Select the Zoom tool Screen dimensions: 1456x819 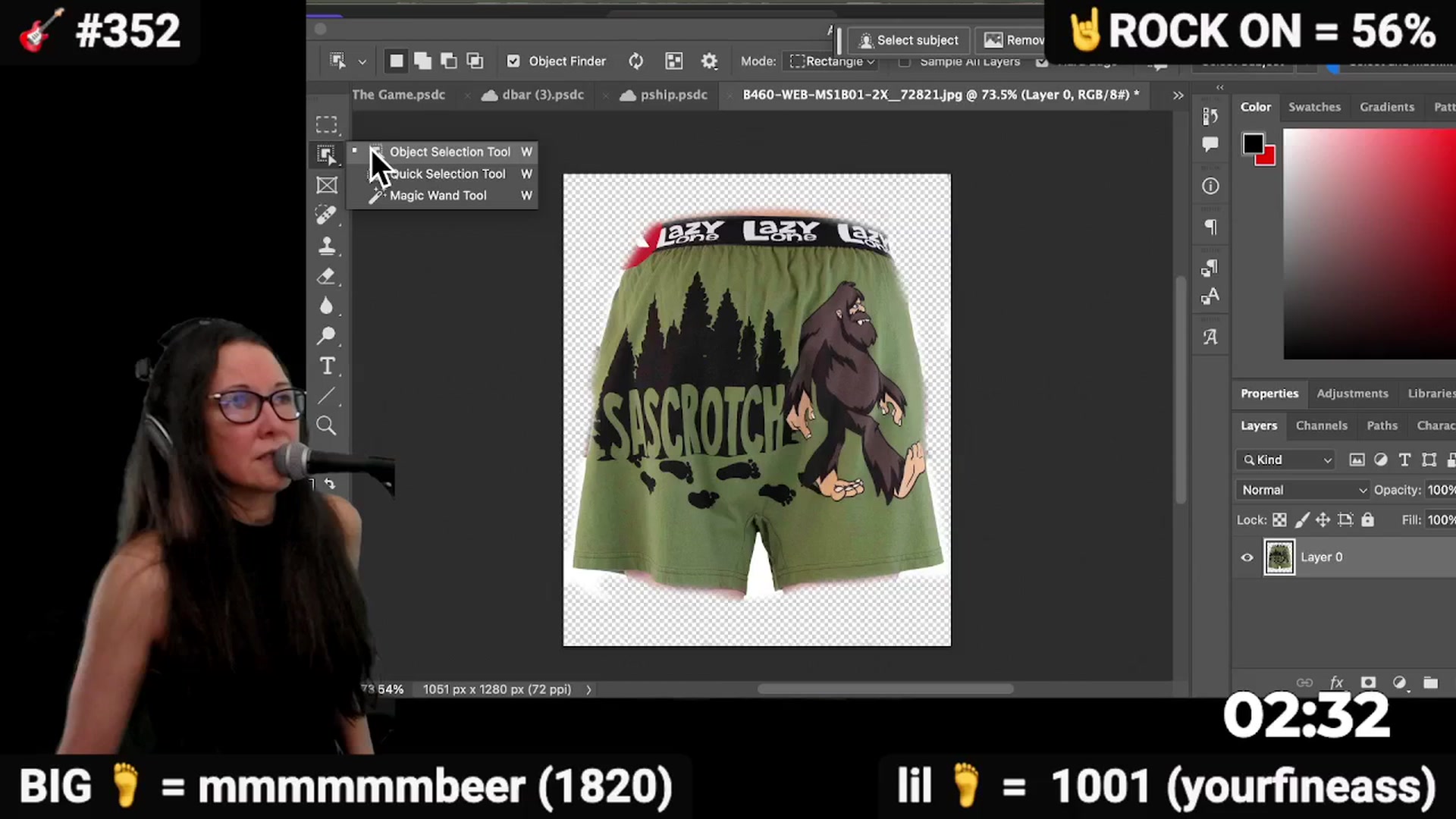coord(327,425)
